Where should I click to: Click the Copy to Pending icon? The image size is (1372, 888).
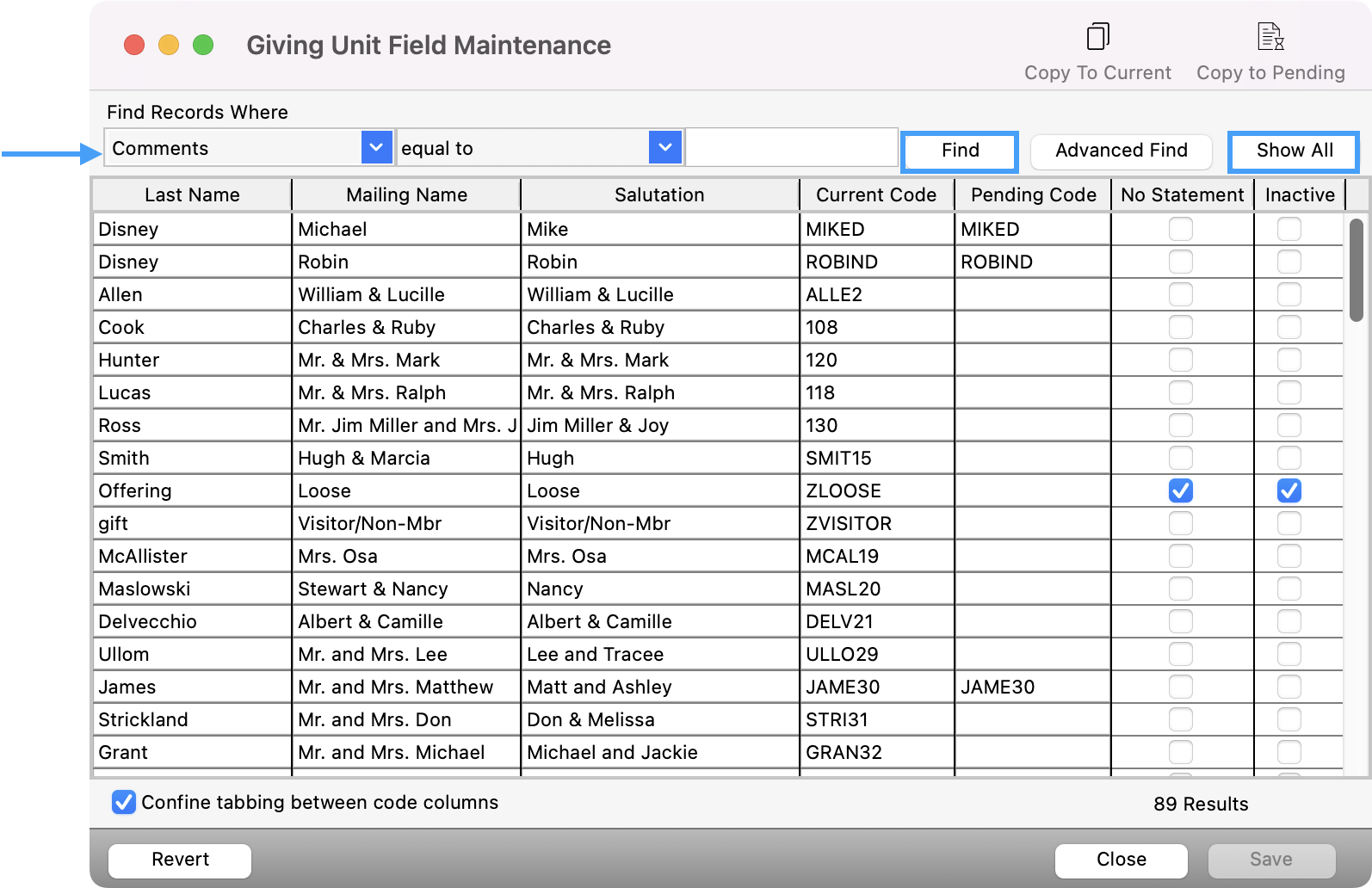1270,37
